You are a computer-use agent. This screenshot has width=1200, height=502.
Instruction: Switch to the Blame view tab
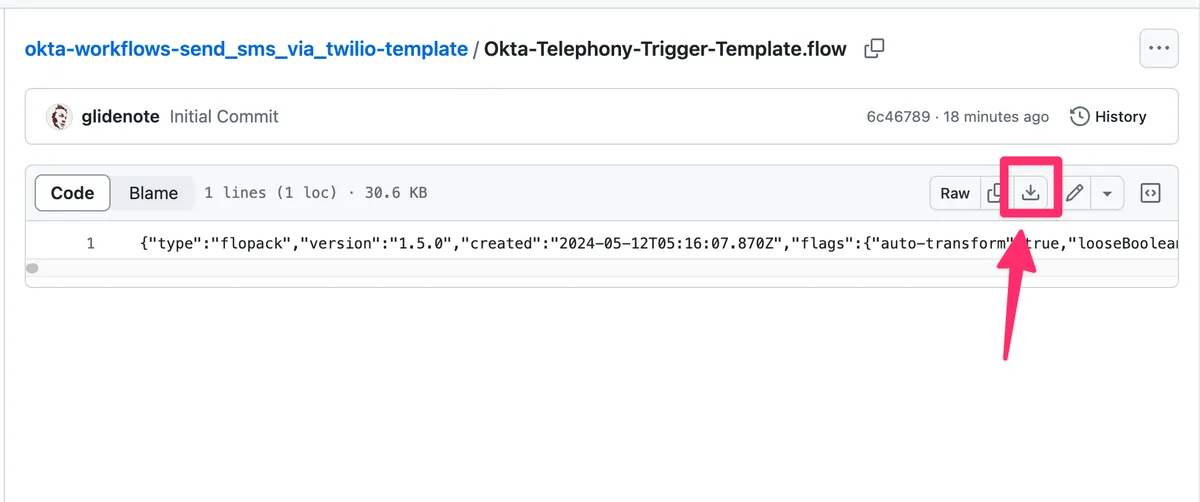[153, 193]
